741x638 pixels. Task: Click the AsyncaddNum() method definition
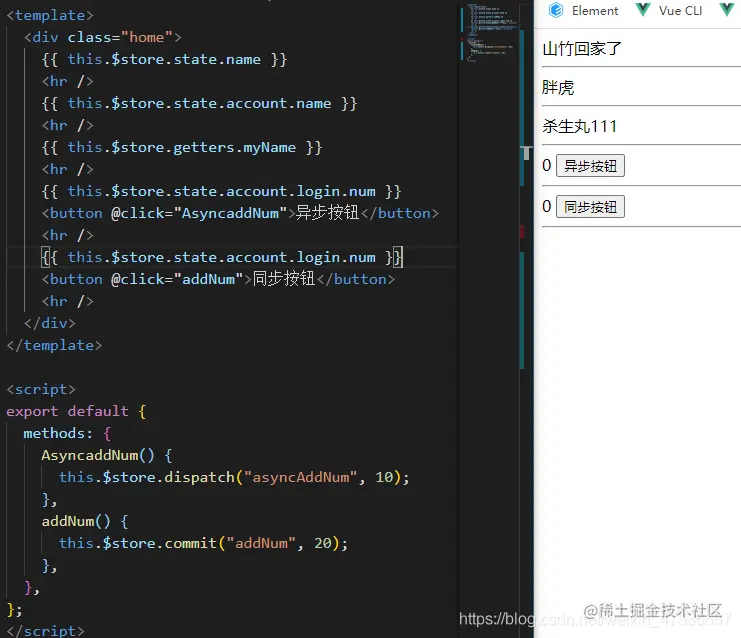[107, 455]
